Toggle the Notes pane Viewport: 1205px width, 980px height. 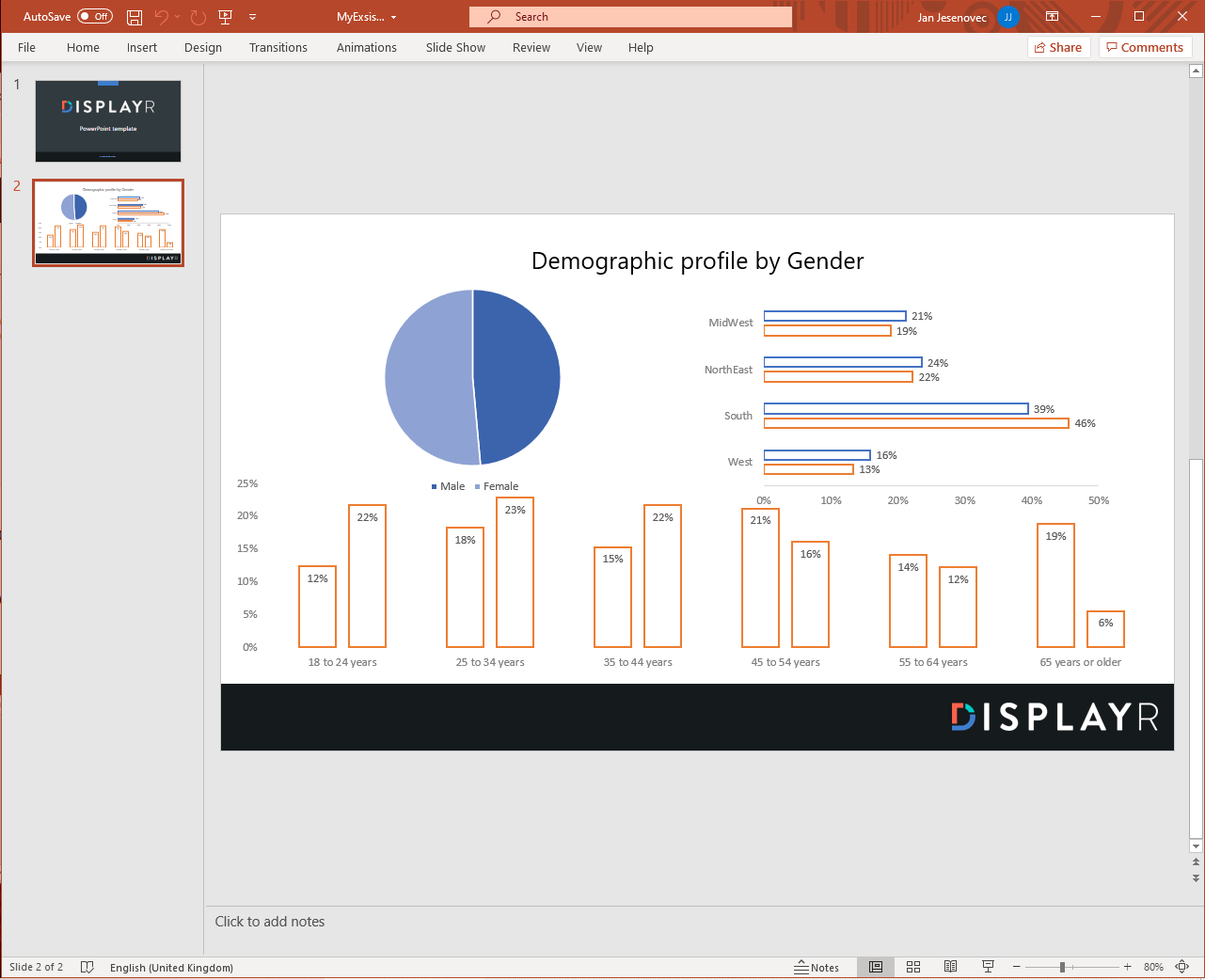pos(817,967)
